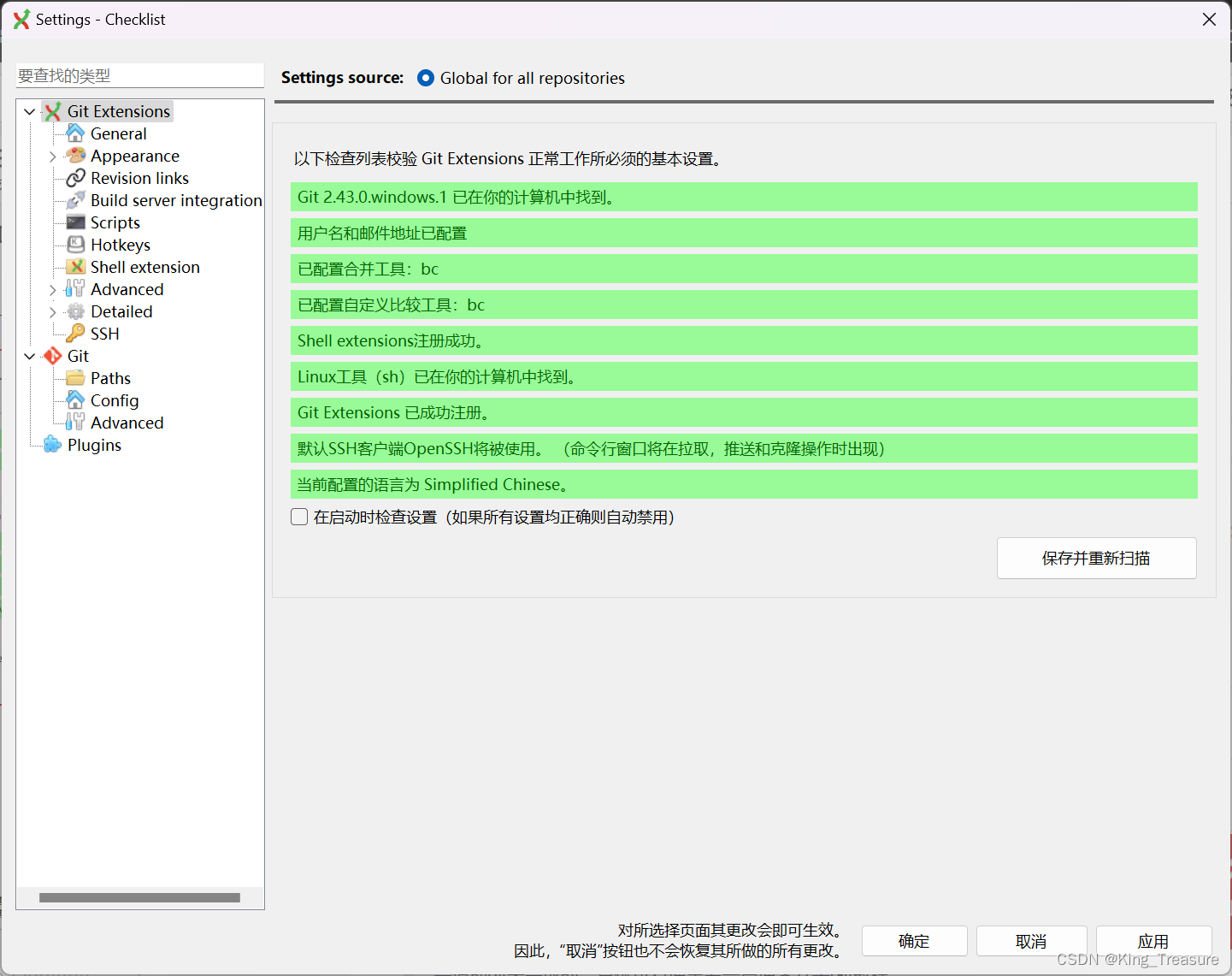Click the 用户名和邮件地址已配置 status row
The image size is (1232, 976).
pos(744,233)
